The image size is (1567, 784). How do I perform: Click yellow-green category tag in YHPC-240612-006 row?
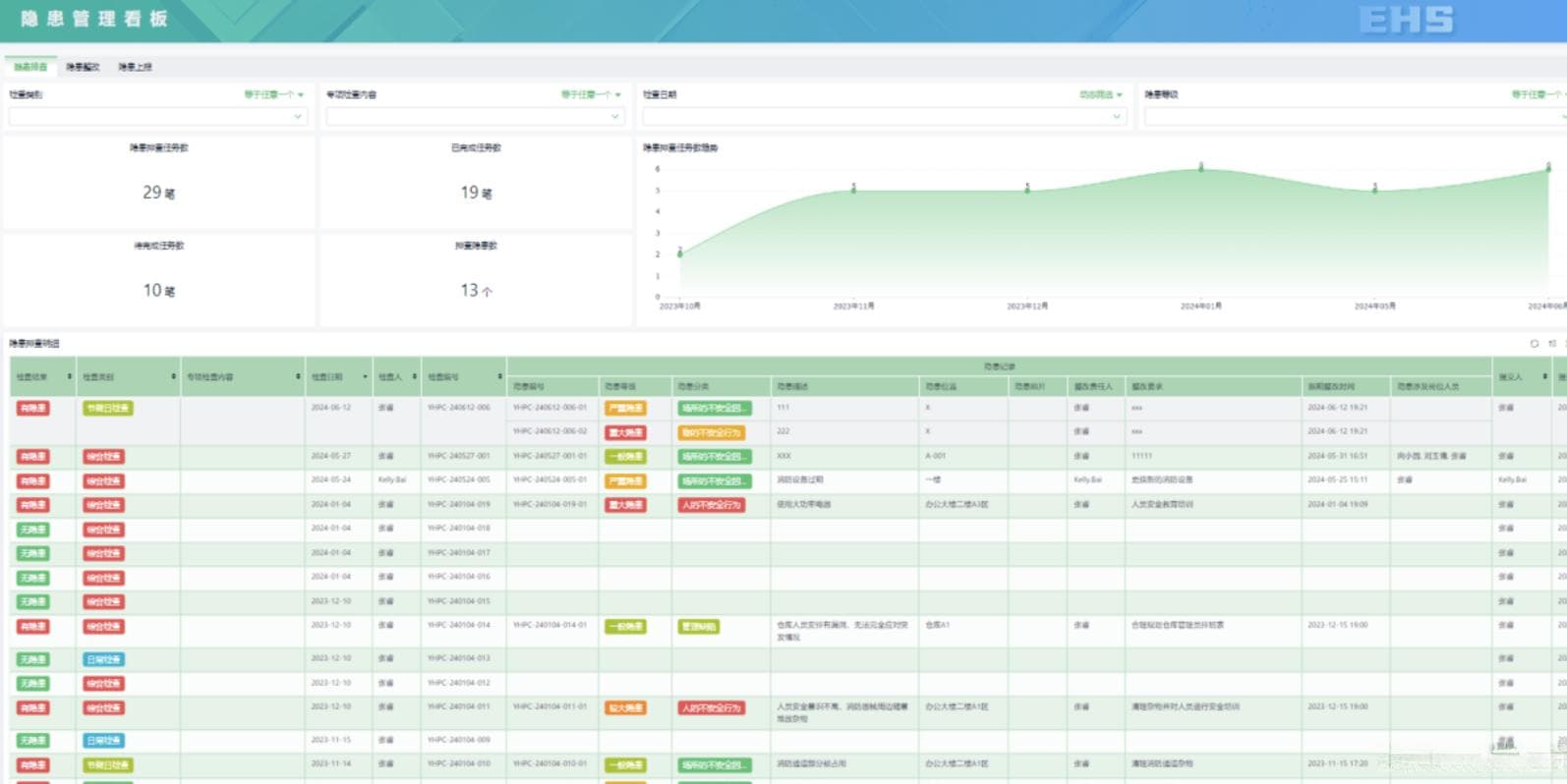[108, 408]
